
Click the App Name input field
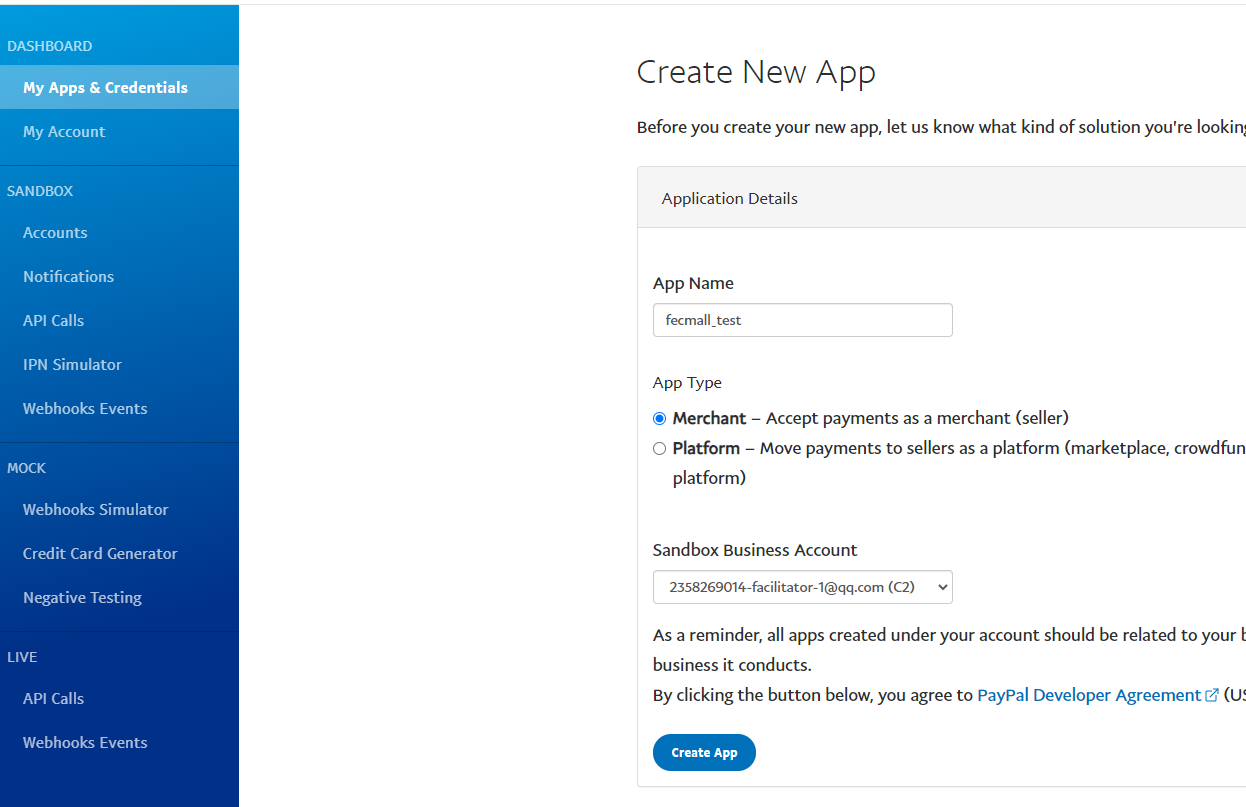(802, 321)
